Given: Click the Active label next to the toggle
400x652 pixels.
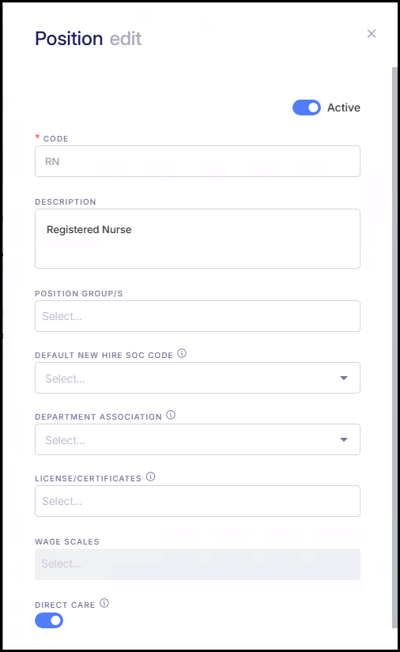Looking at the screenshot, I should [x=343, y=108].
